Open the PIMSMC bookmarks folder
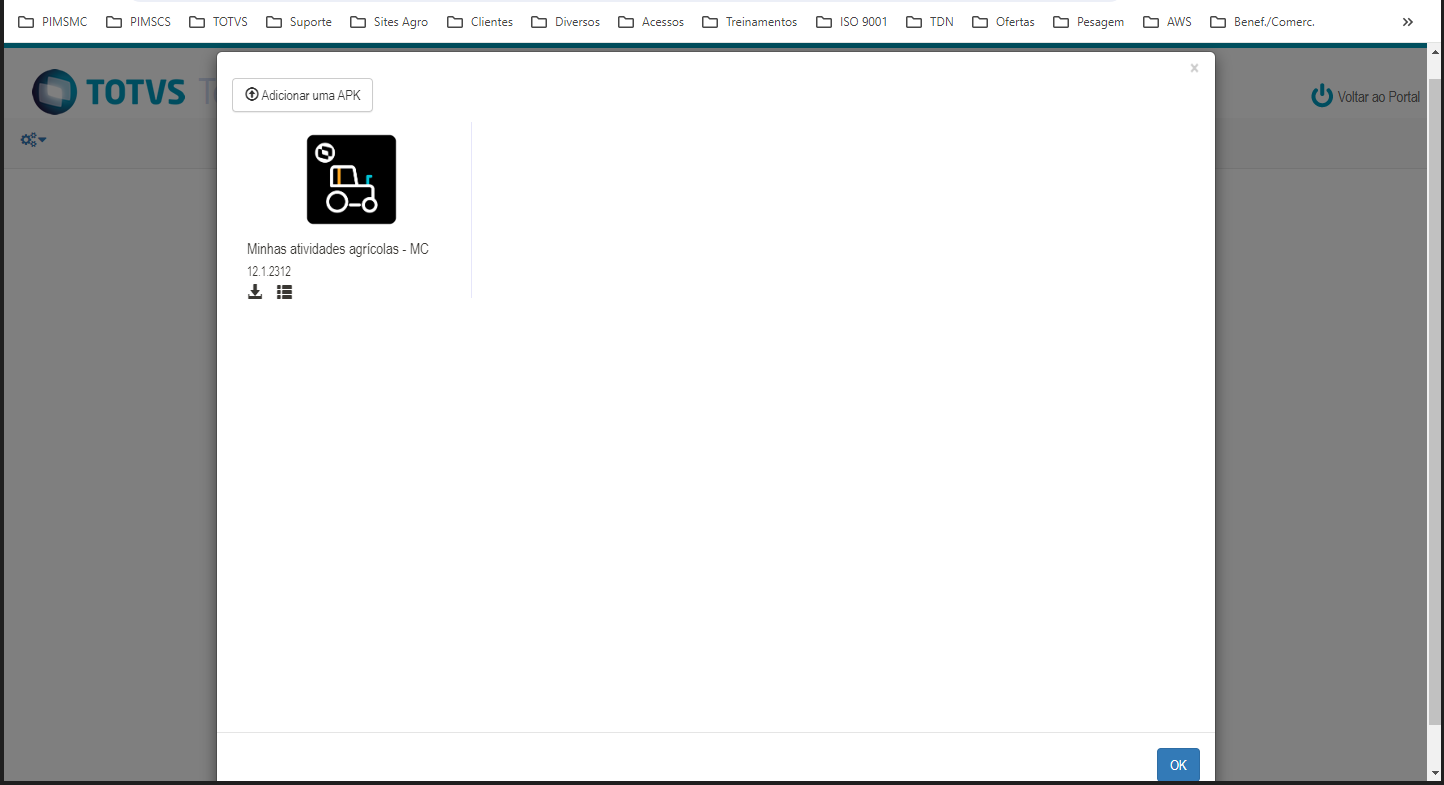 click(x=53, y=22)
